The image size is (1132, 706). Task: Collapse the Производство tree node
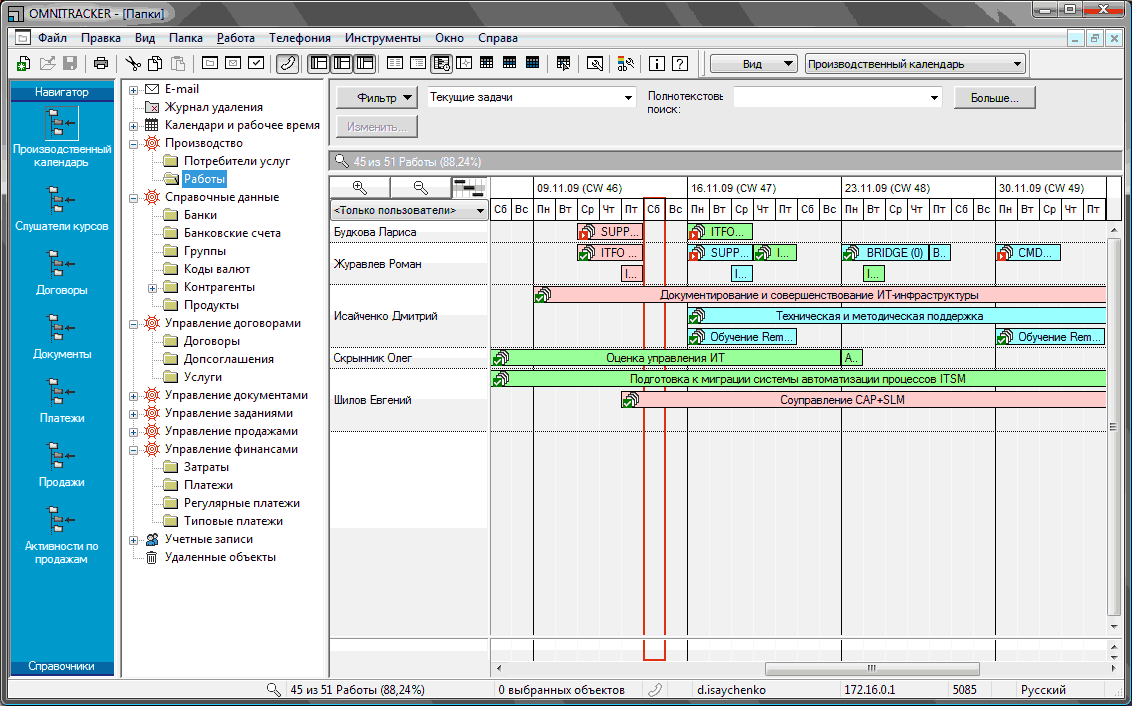134,144
